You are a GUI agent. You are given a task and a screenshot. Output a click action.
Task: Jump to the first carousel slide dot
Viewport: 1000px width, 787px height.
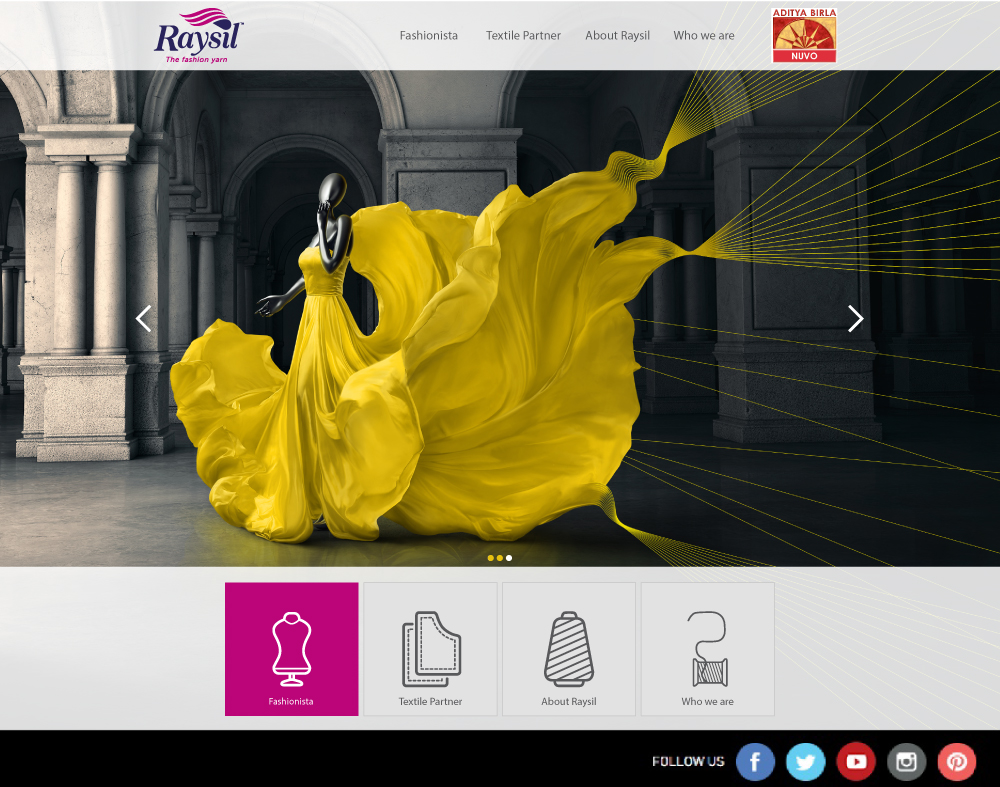tap(490, 558)
